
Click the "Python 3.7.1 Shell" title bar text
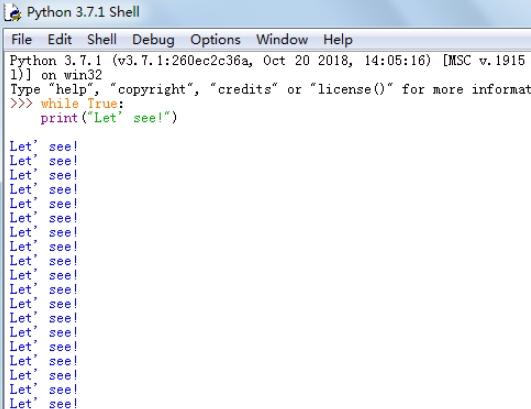pyautogui.click(x=83, y=13)
